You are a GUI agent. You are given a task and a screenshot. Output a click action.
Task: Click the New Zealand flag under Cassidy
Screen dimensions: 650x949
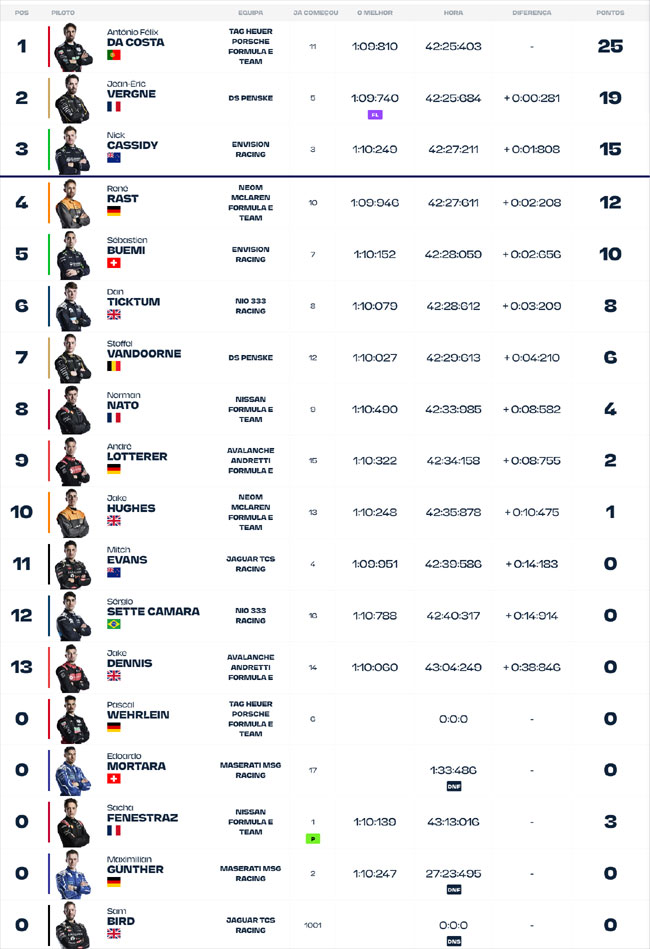point(114,158)
